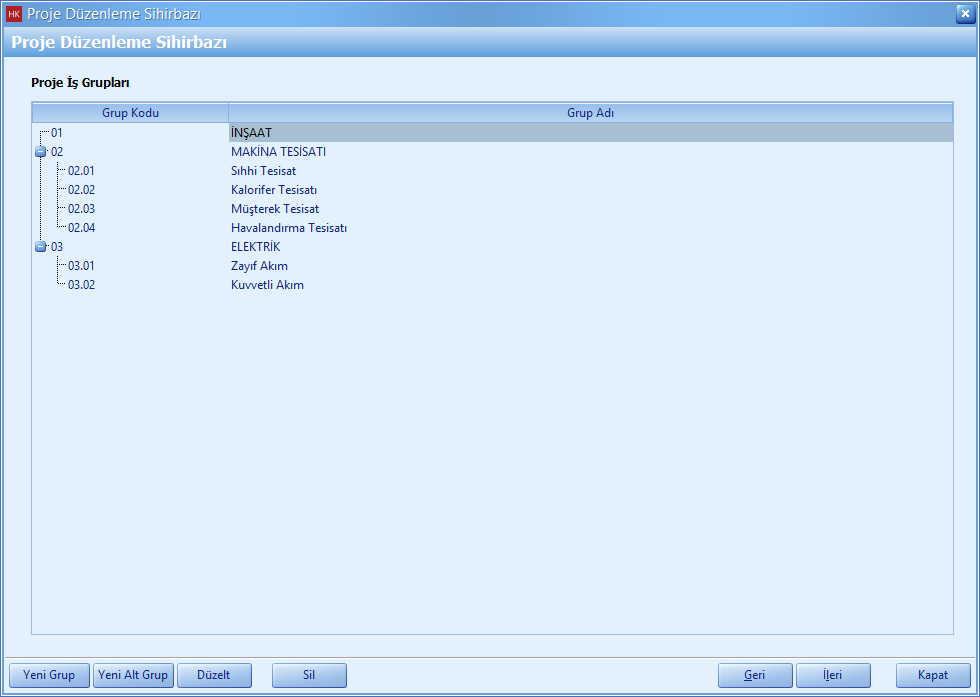Collapse the 02 MAKİNA TESİSATI group

tap(41, 152)
